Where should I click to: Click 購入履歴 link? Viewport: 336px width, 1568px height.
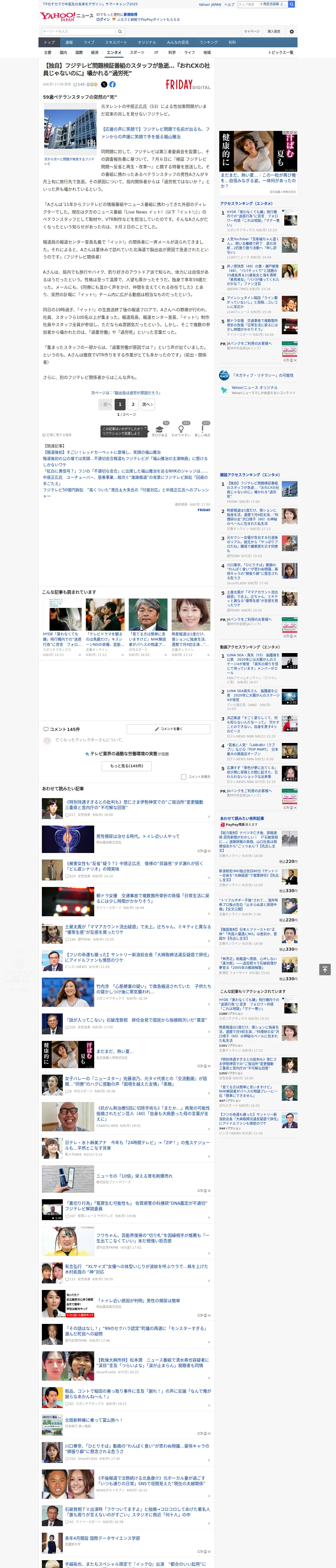coord(274,32)
